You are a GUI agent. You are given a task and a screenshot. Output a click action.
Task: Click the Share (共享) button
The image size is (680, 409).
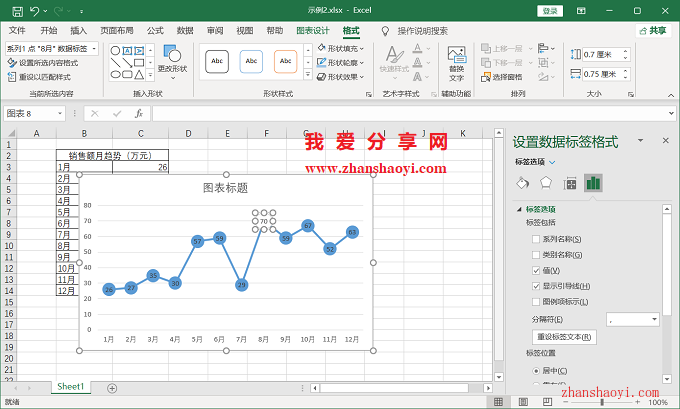(x=654, y=31)
